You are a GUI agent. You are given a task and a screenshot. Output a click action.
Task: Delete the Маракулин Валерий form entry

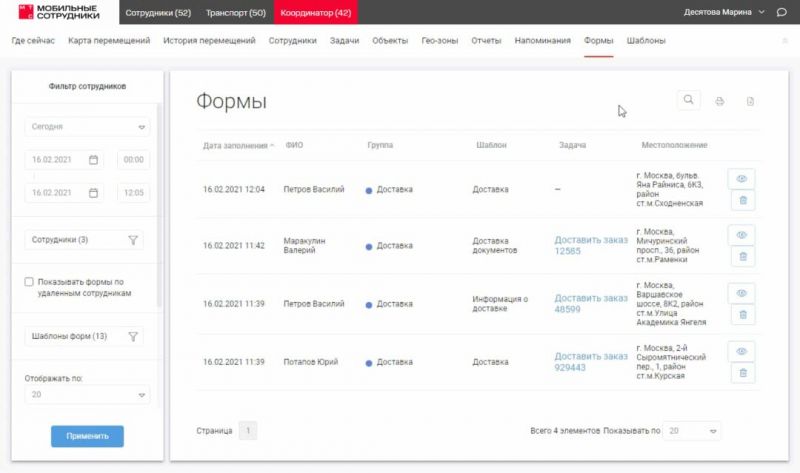tap(742, 257)
